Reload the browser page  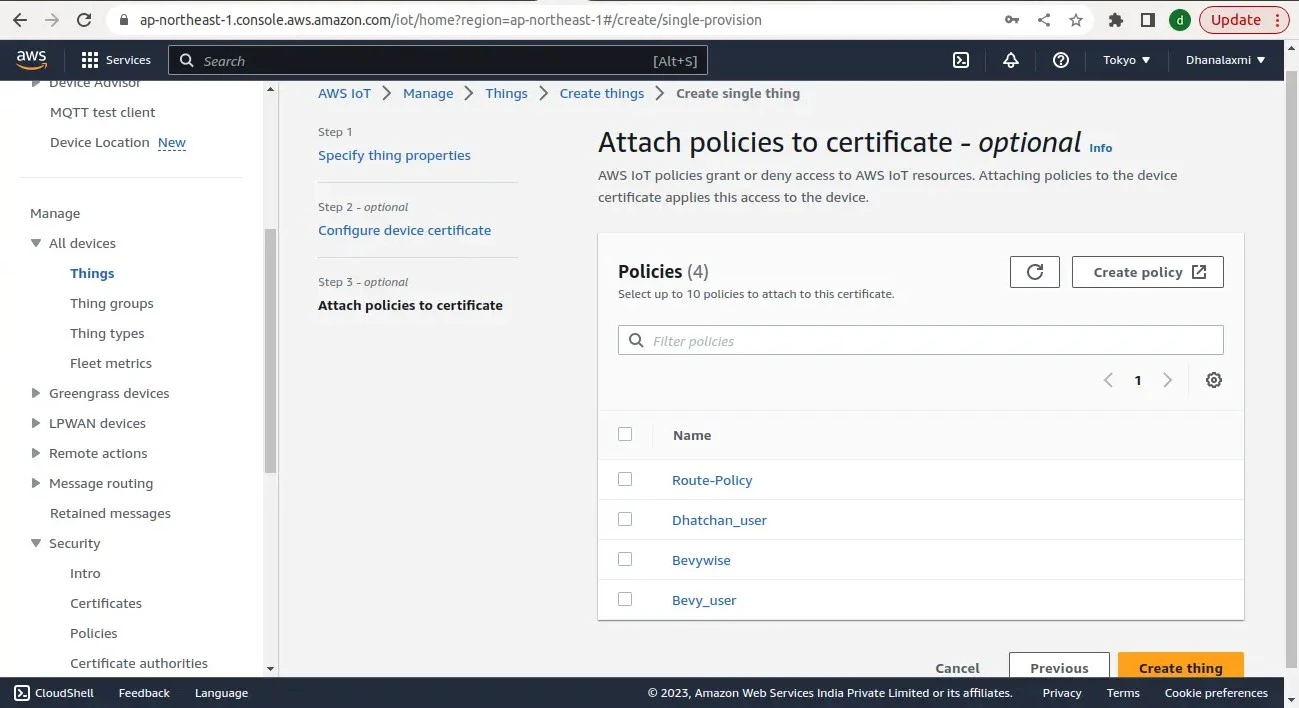tap(84, 20)
